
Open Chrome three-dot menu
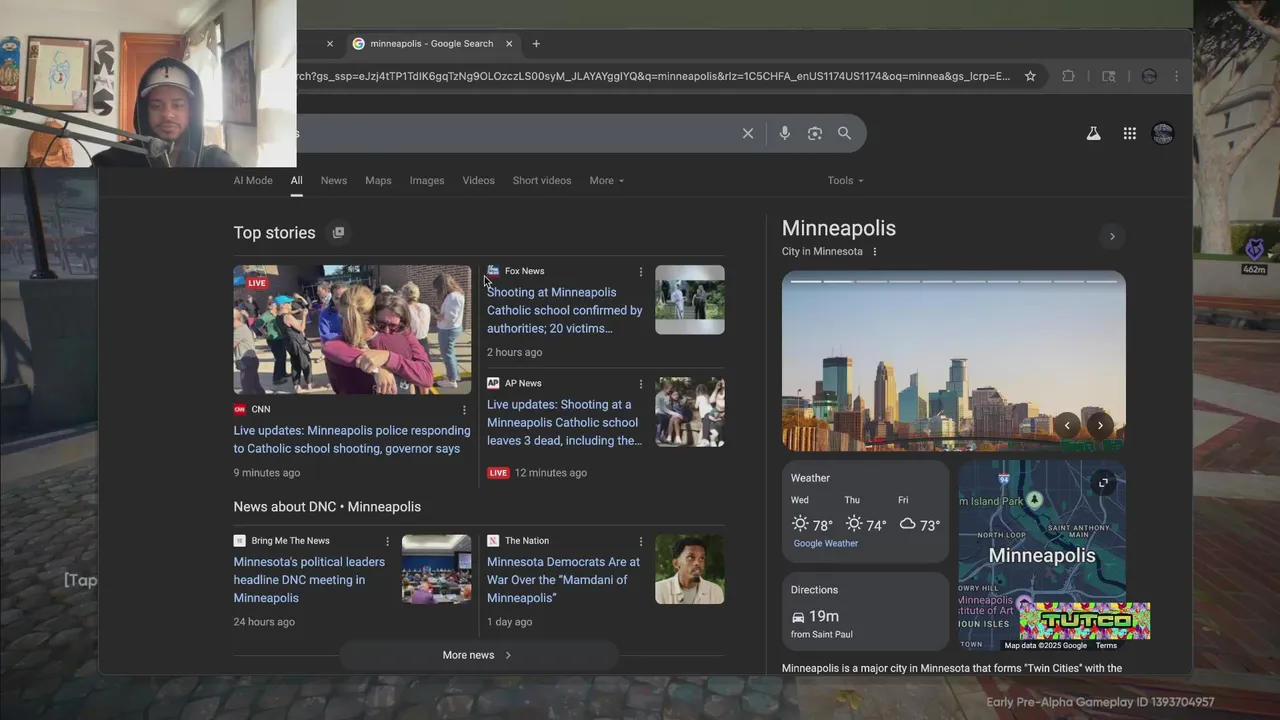pyautogui.click(x=1176, y=76)
